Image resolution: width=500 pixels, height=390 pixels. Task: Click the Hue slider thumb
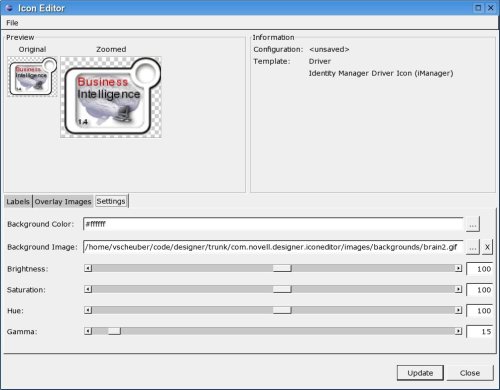[282, 310]
